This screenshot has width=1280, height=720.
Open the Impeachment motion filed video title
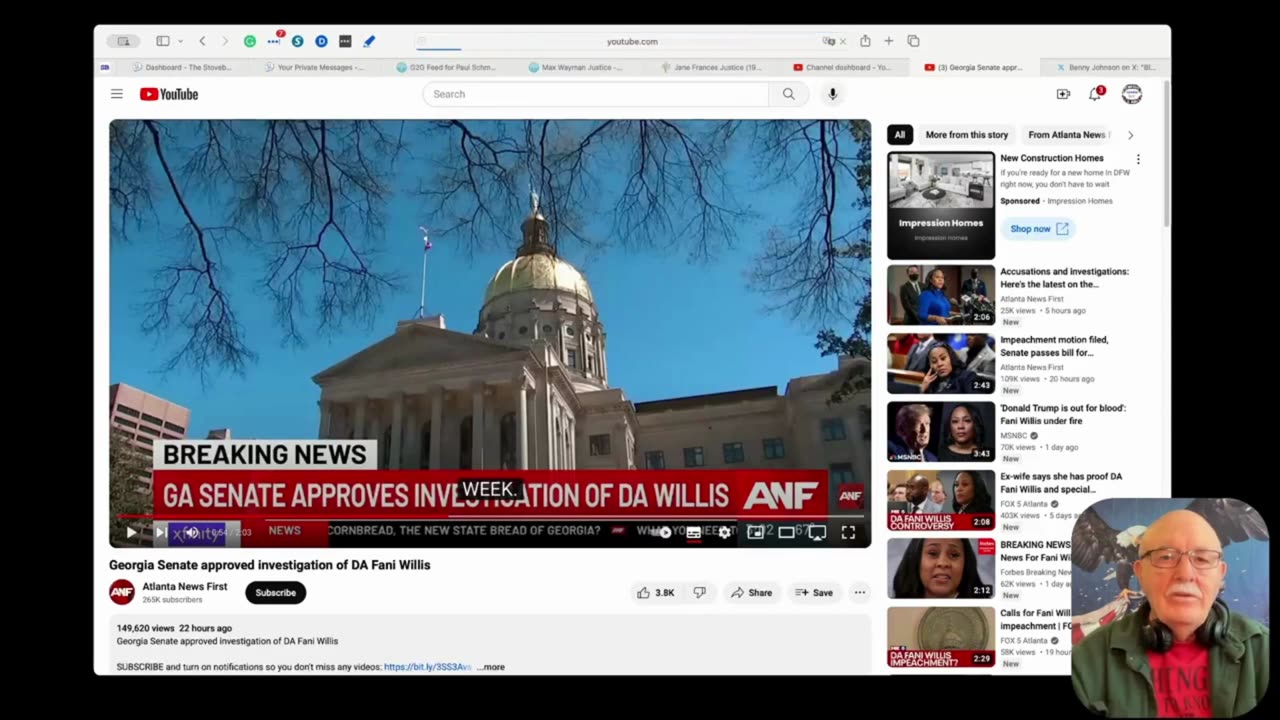1054,346
